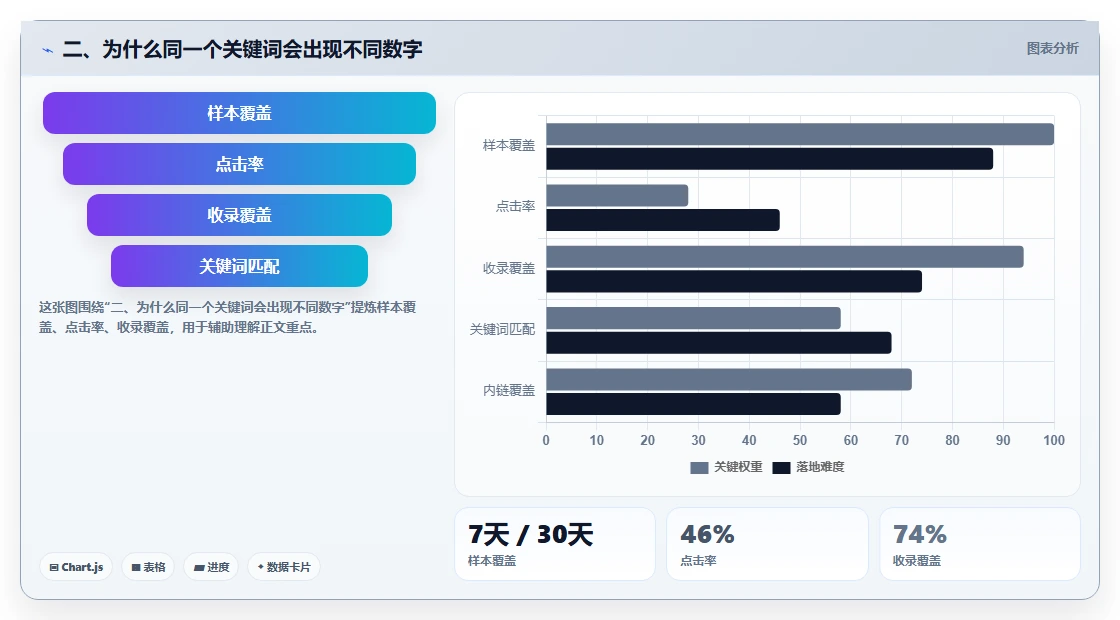Click the description paragraph starting 这张图围绕
1120x620 pixels.
point(227,317)
